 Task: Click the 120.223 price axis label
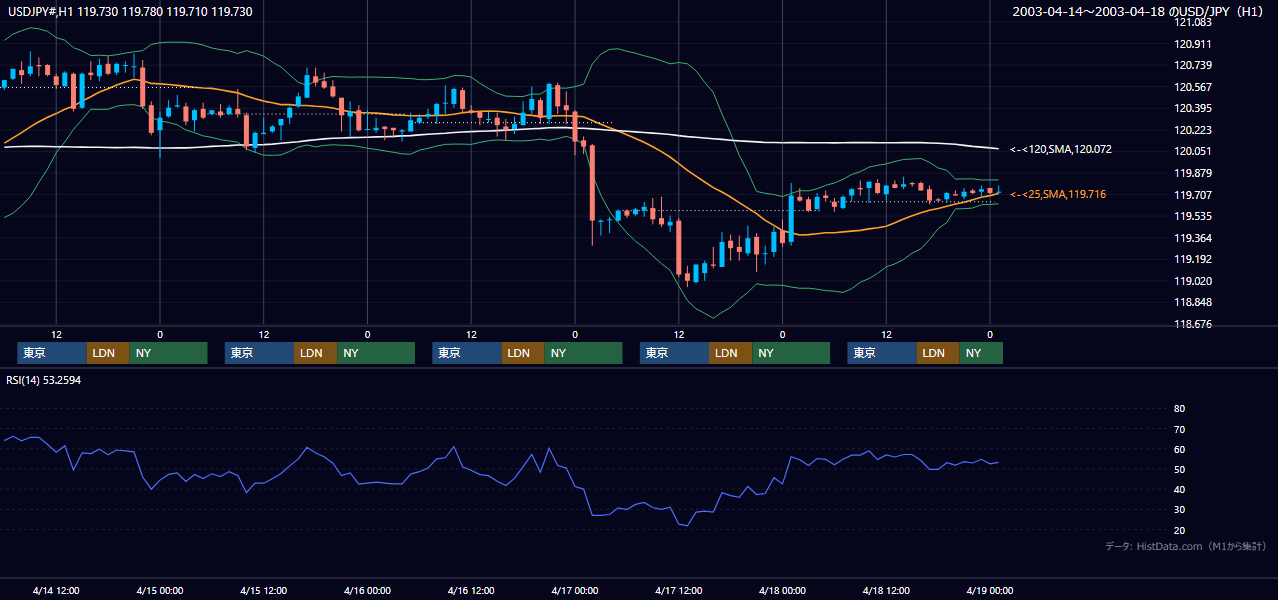(x=1194, y=130)
